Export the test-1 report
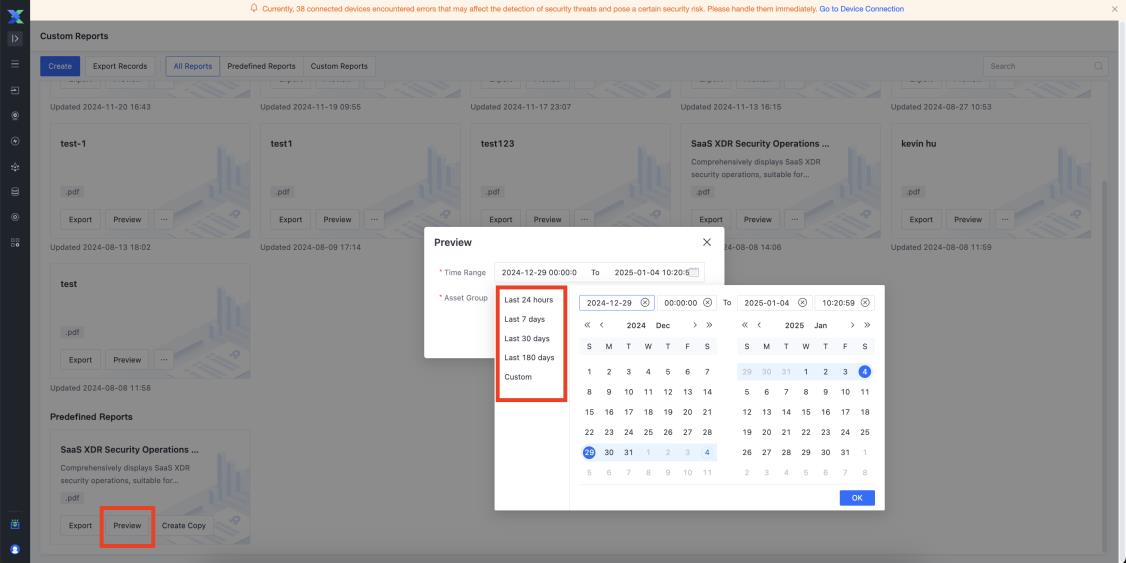 click(80, 220)
